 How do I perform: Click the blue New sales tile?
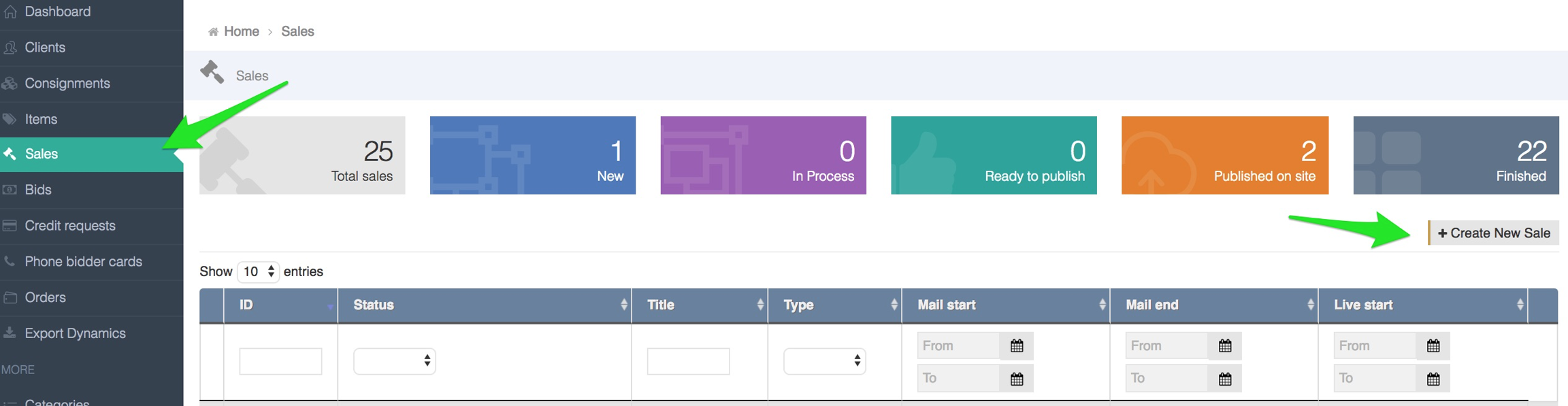pos(532,155)
